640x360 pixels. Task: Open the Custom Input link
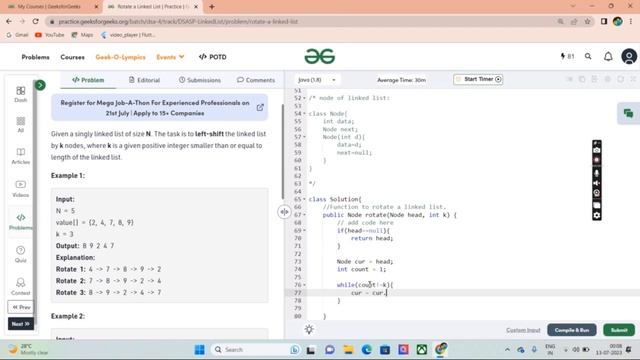[523, 330]
